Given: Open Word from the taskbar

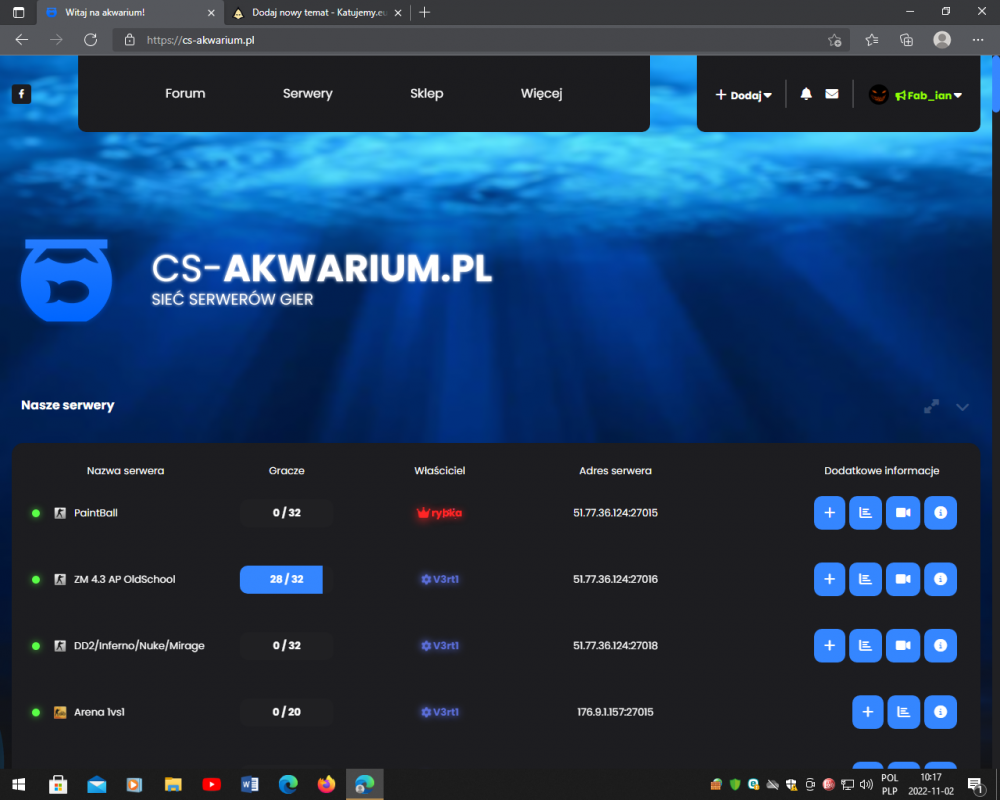Looking at the screenshot, I should (x=249, y=784).
